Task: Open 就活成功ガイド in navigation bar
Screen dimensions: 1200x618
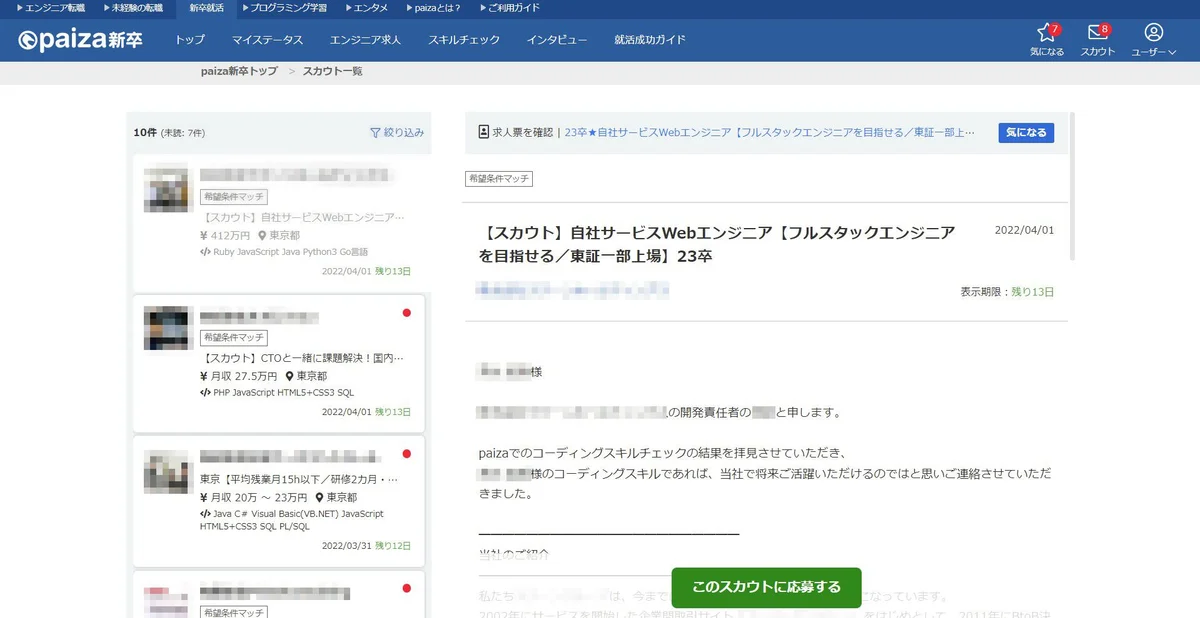Action: 650,40
